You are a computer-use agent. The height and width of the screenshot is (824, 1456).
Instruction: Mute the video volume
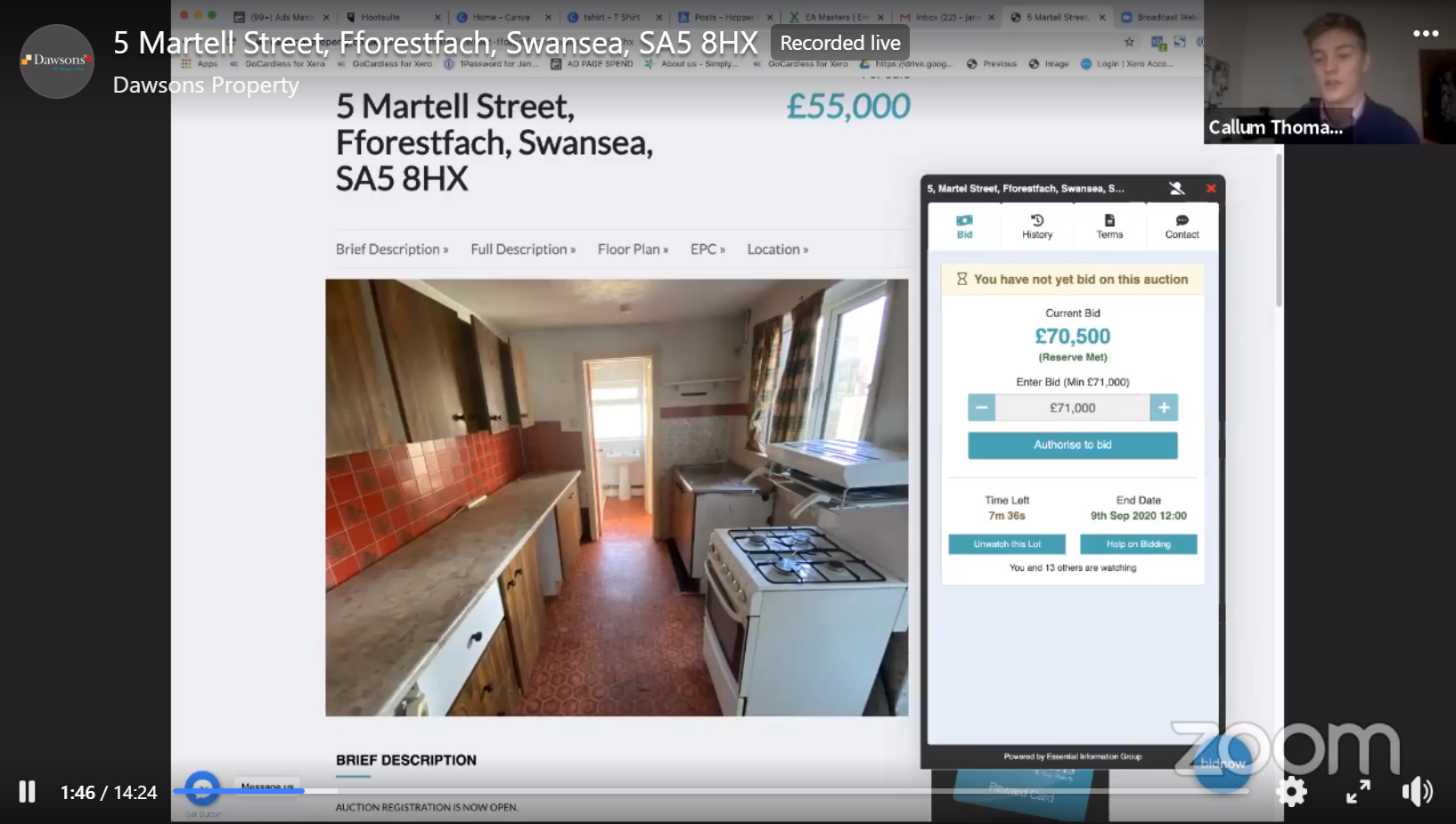[1417, 791]
